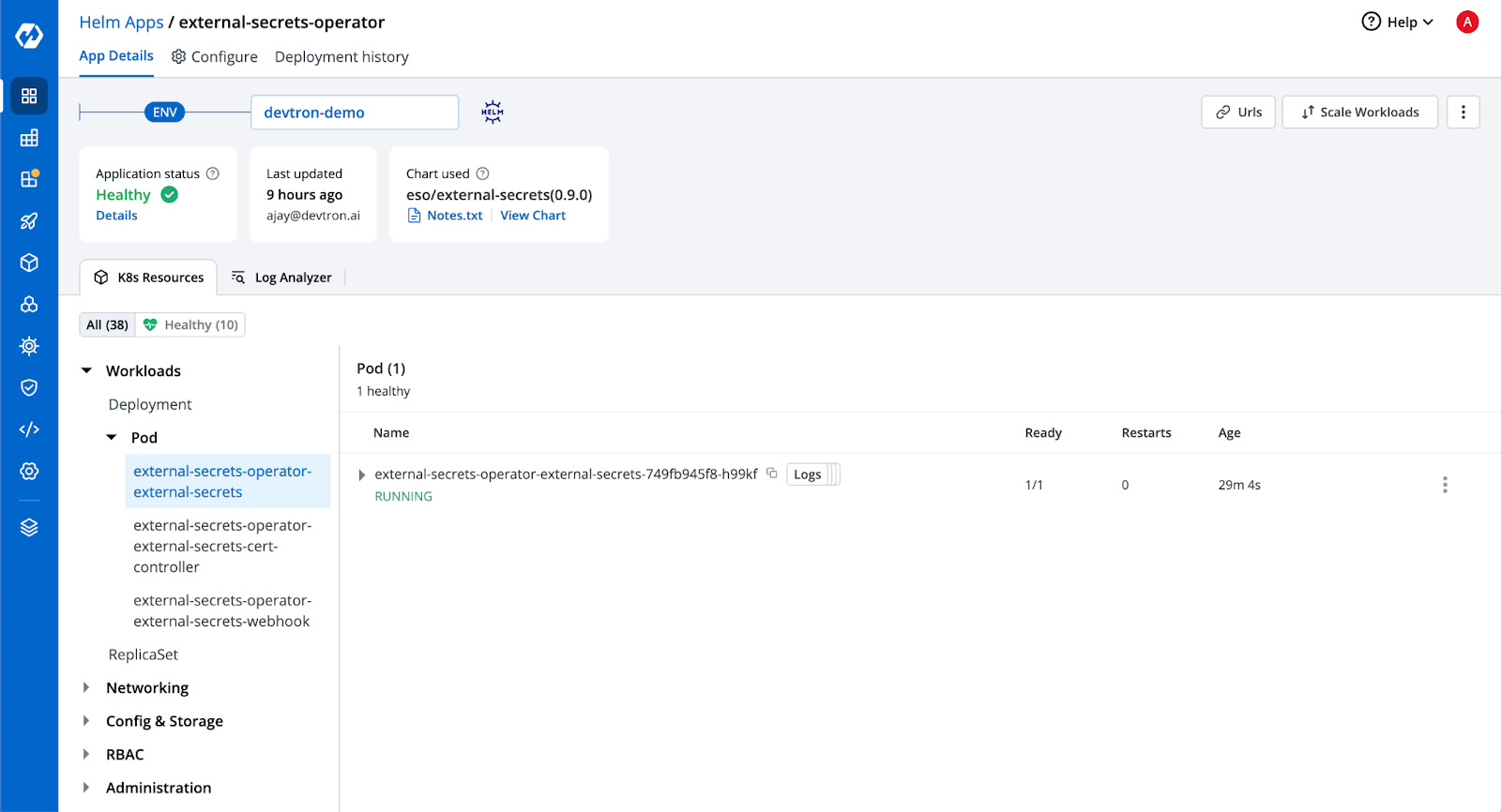Select the K8s Resources tab
Image resolution: width=1501 pixels, height=812 pixels.
click(149, 278)
